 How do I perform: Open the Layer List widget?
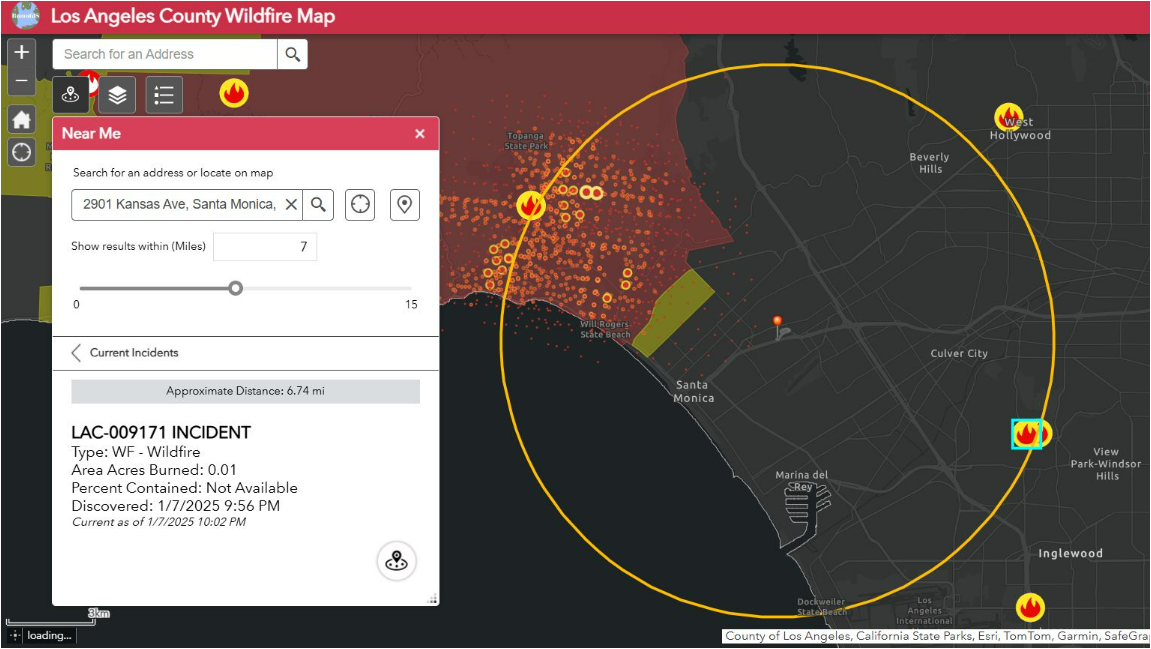pyautogui.click(x=118, y=95)
